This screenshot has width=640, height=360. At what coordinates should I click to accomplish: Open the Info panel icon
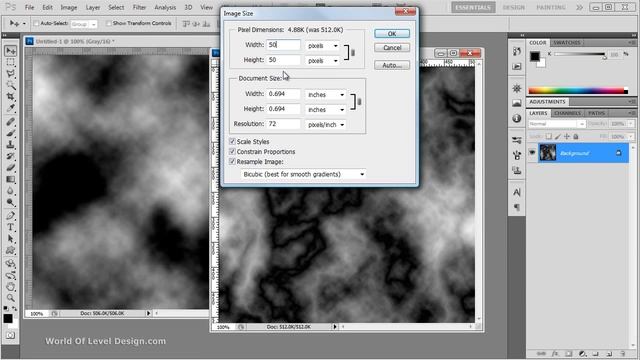[x=517, y=118]
